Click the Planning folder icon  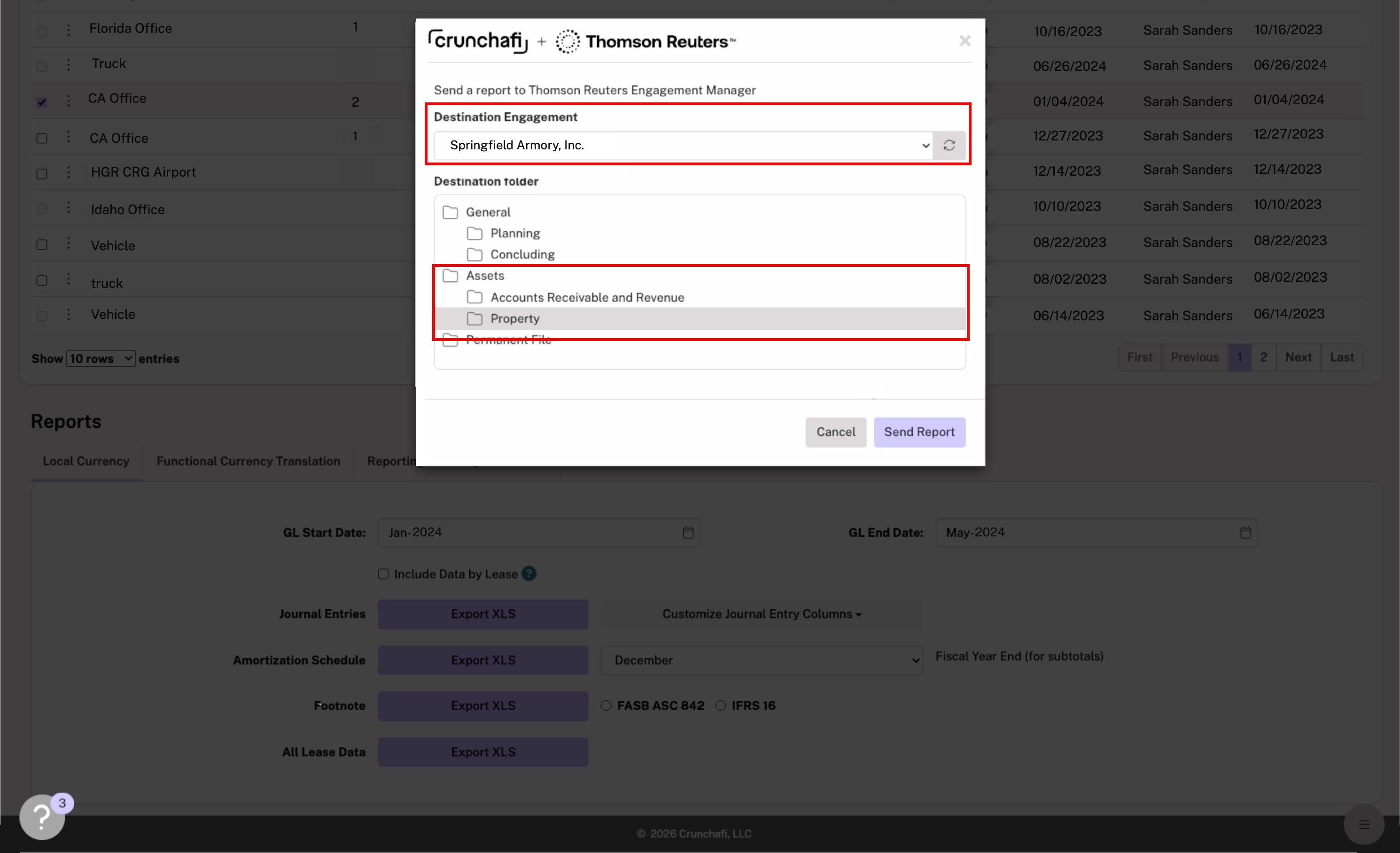[x=474, y=233]
